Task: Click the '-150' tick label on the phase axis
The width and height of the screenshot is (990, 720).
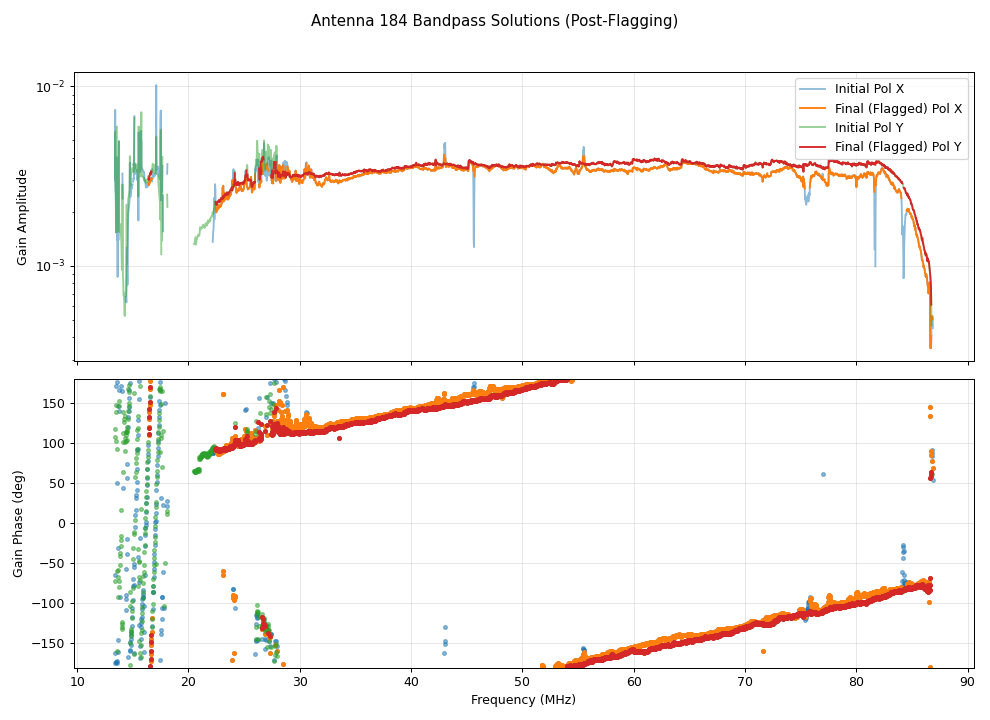Action: pyautogui.click(x=48, y=643)
